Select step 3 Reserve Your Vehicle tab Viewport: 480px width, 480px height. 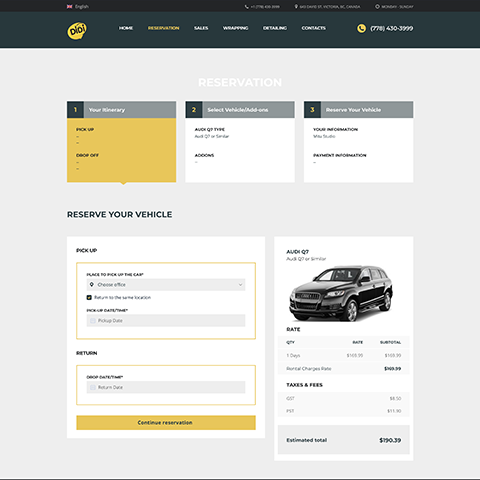pyautogui.click(x=359, y=110)
